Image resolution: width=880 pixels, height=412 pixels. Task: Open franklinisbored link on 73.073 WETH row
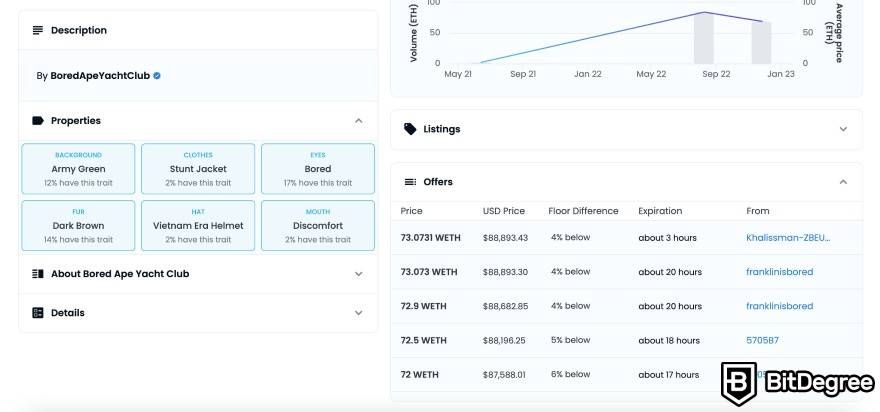(780, 272)
